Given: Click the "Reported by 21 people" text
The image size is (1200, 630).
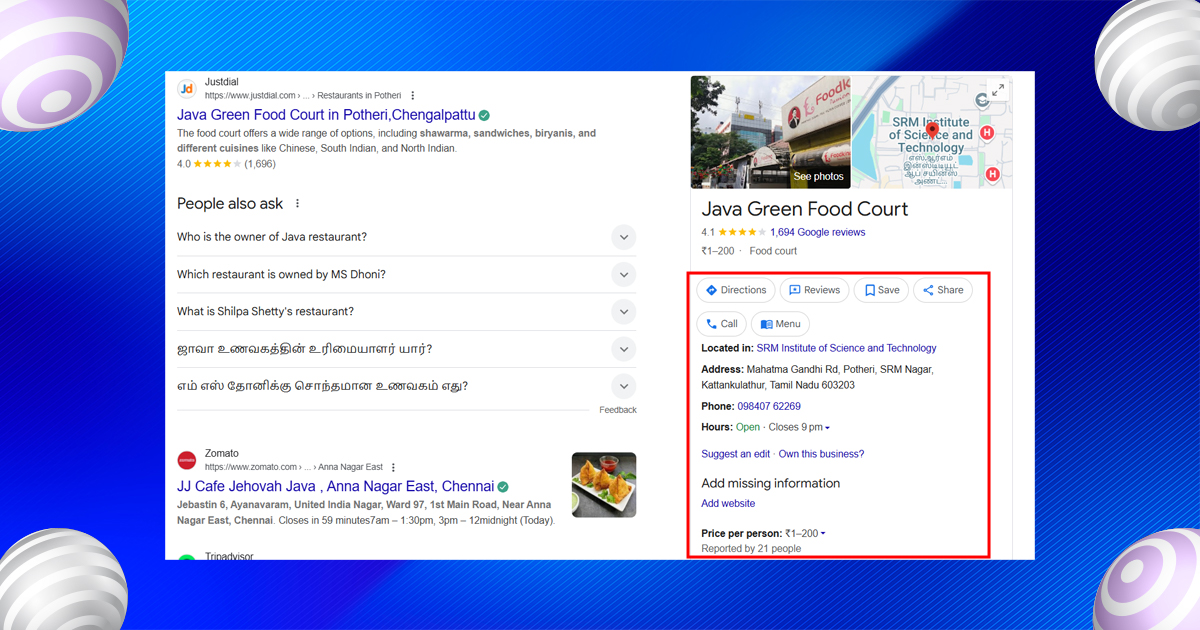Looking at the screenshot, I should pos(751,549).
